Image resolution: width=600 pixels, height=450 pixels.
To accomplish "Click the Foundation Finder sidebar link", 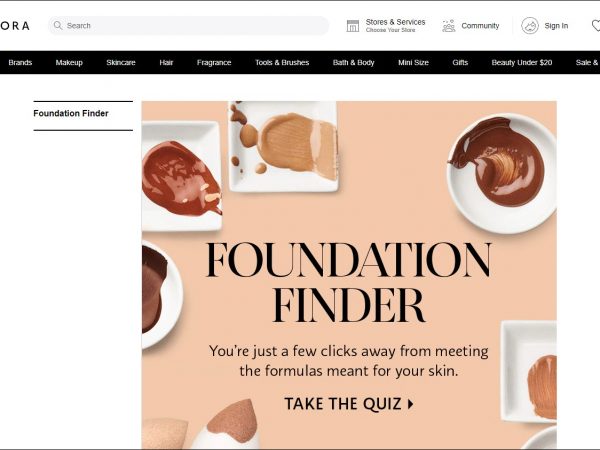I will 71,113.
